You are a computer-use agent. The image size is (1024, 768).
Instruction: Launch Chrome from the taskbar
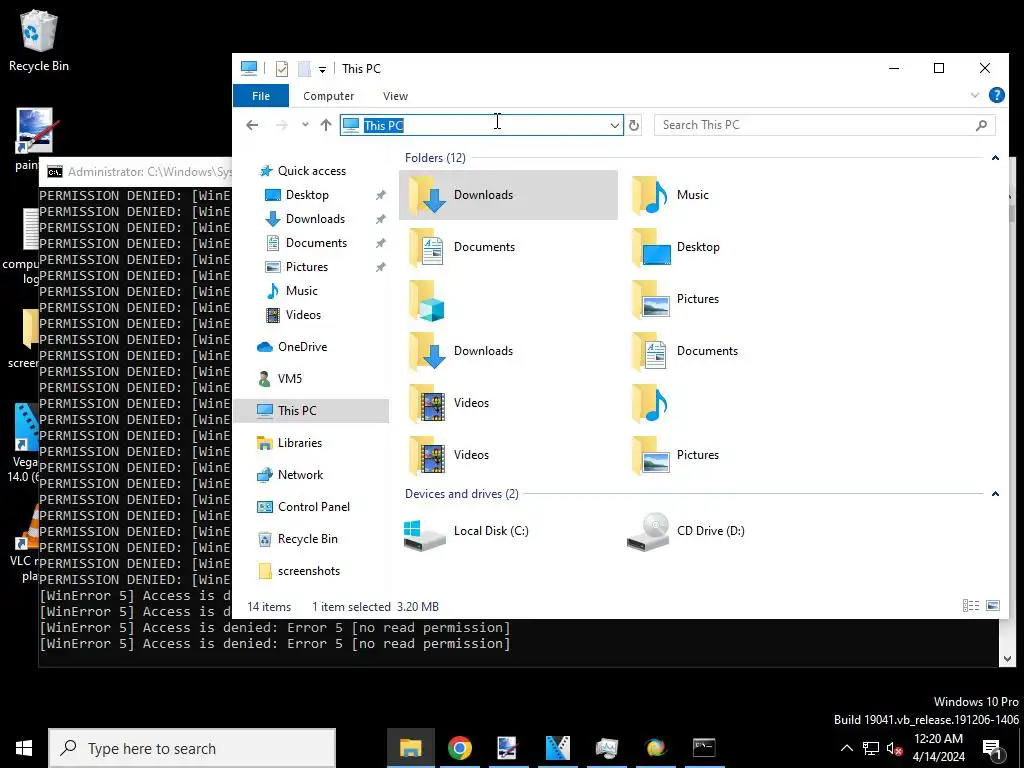click(460, 748)
